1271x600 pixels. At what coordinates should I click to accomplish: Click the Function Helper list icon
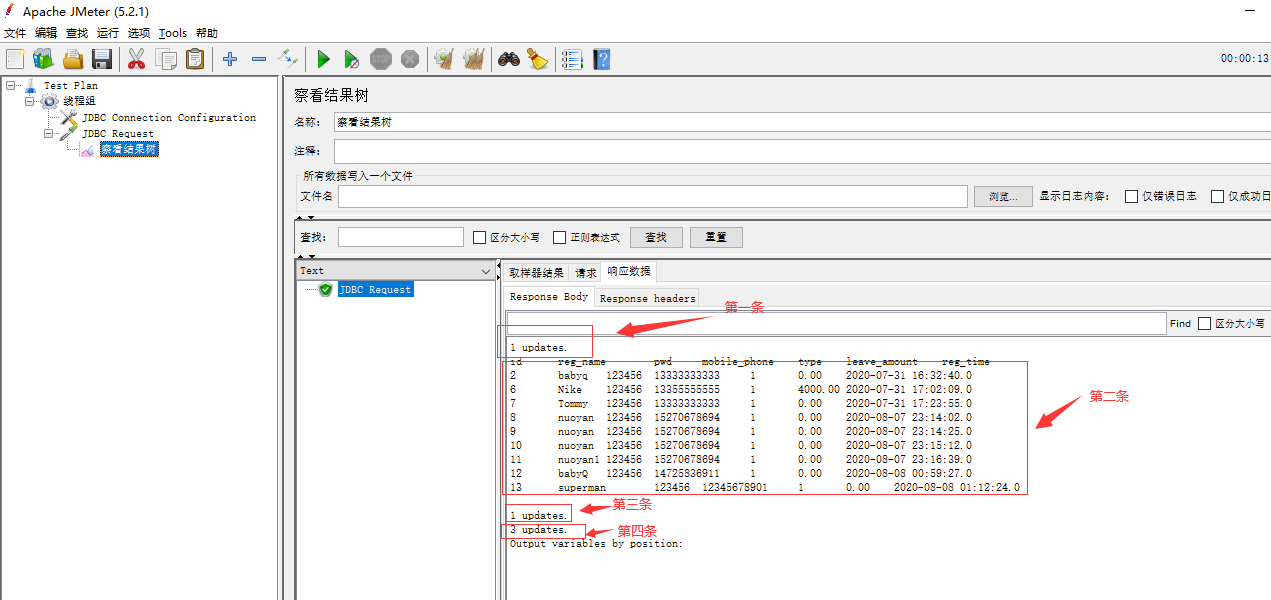coord(571,59)
